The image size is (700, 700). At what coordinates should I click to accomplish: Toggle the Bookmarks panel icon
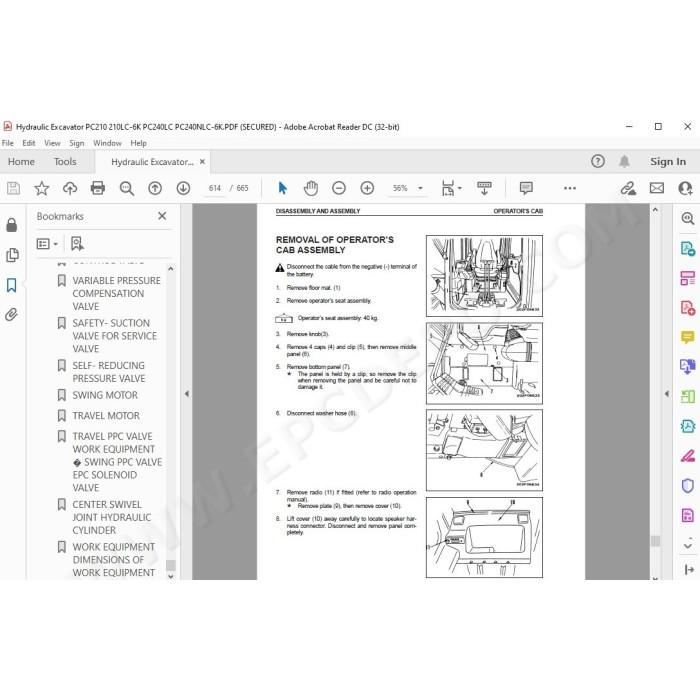pos(12,285)
